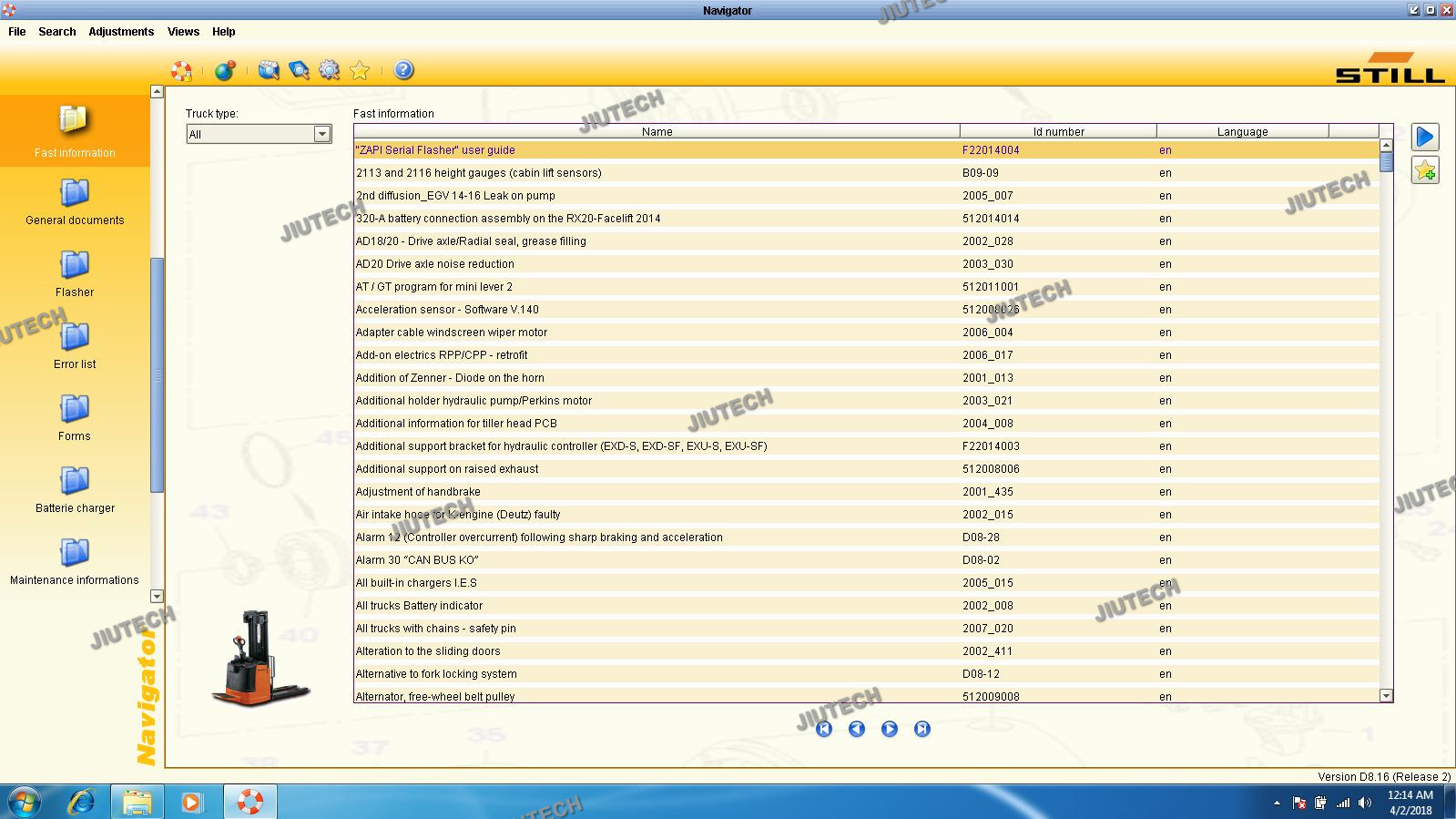
Task: Select row "ZAPI Serial Flasher" user guide
Action: 867,150
